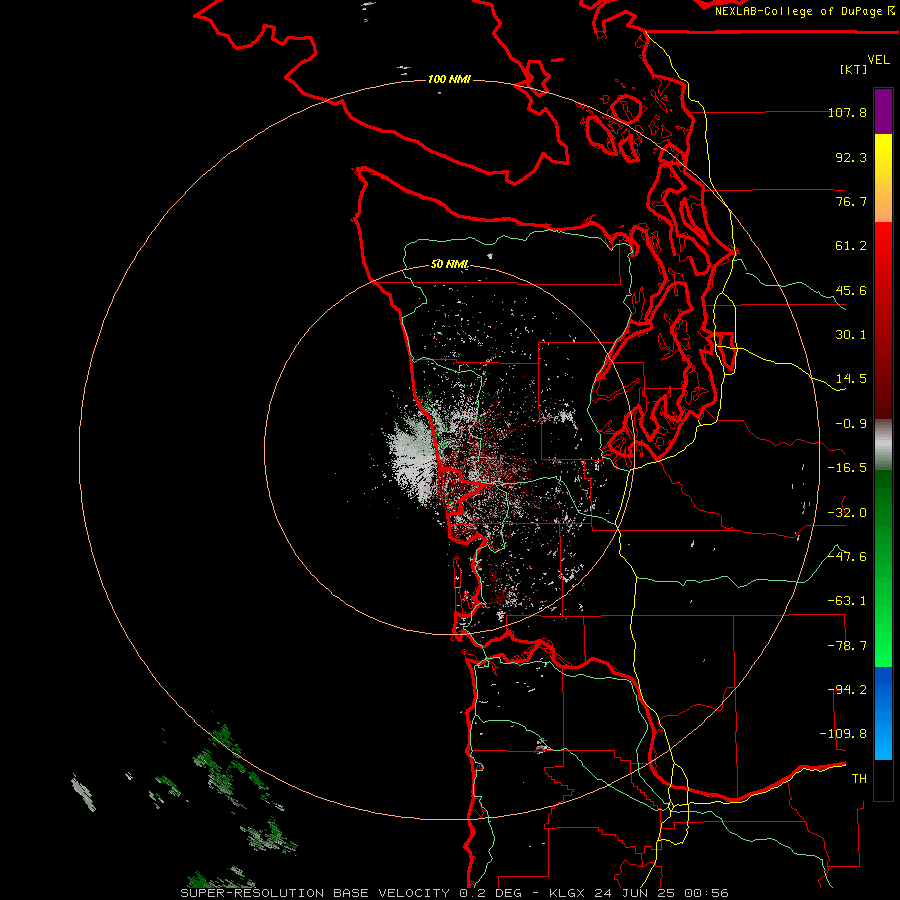Screen dimensions: 900x900
Task: Click the 50 NMI range ring label
Action: [449, 265]
